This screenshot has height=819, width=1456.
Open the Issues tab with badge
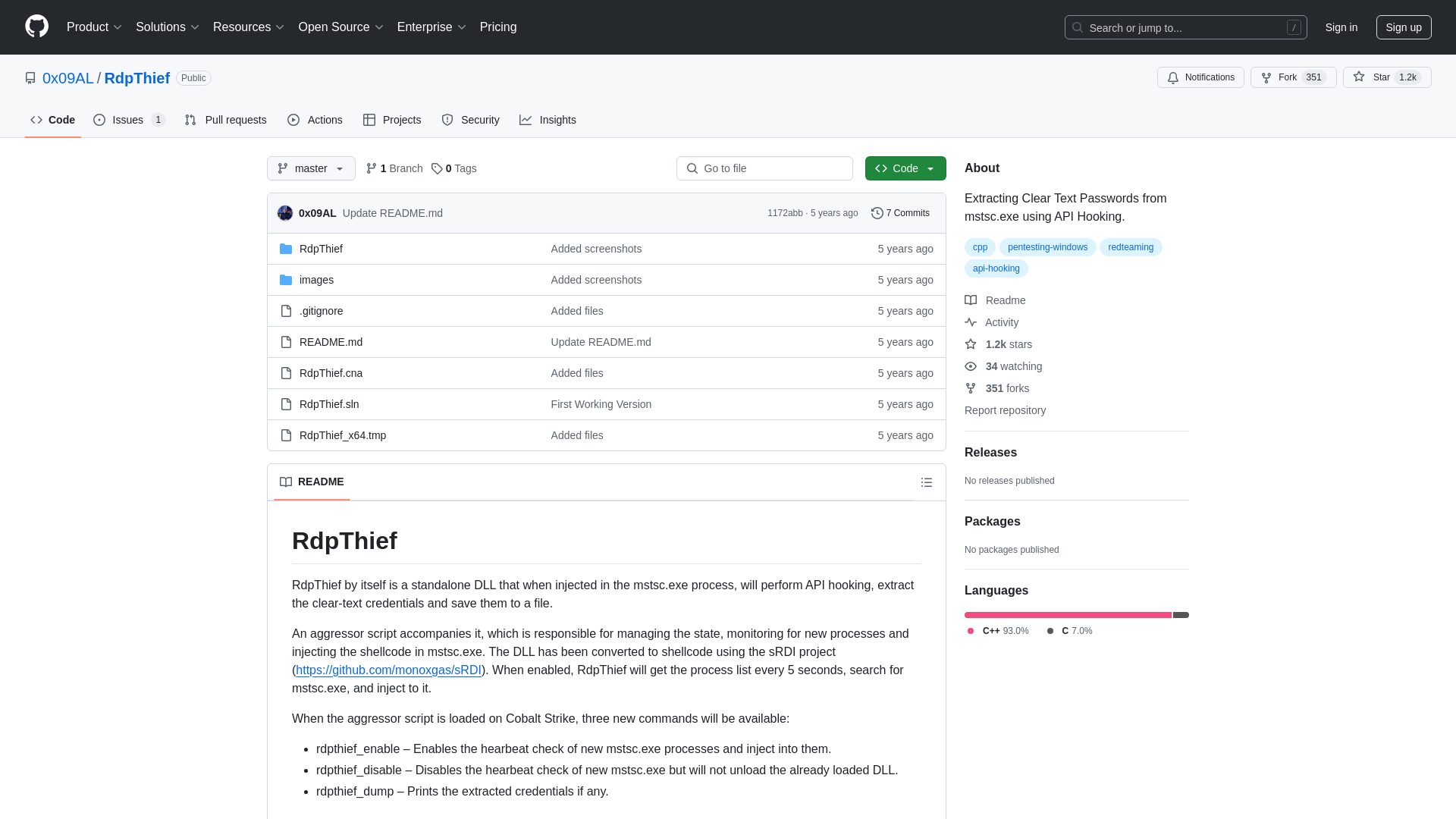[128, 119]
